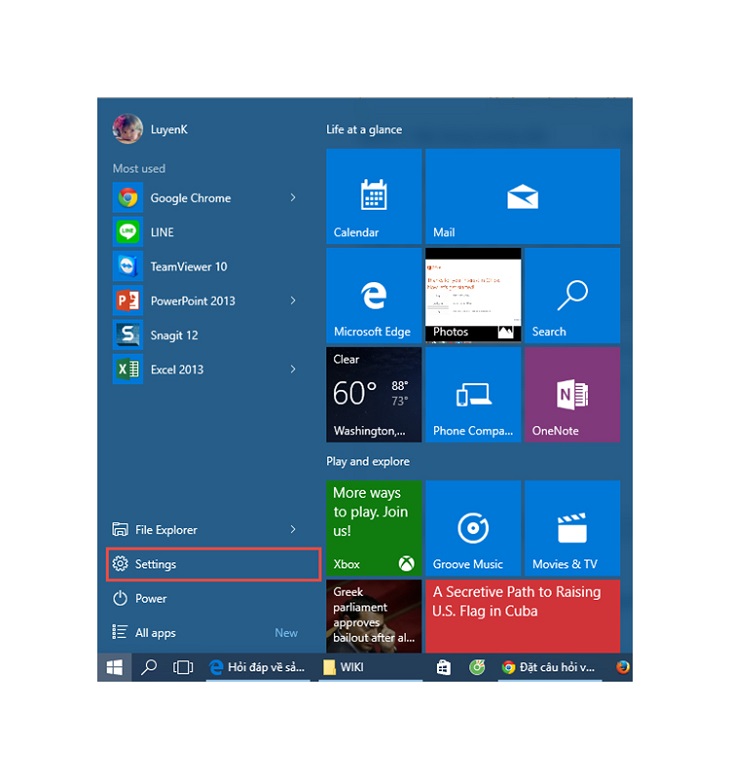Expand Google Chrome jump list arrow

point(293,198)
